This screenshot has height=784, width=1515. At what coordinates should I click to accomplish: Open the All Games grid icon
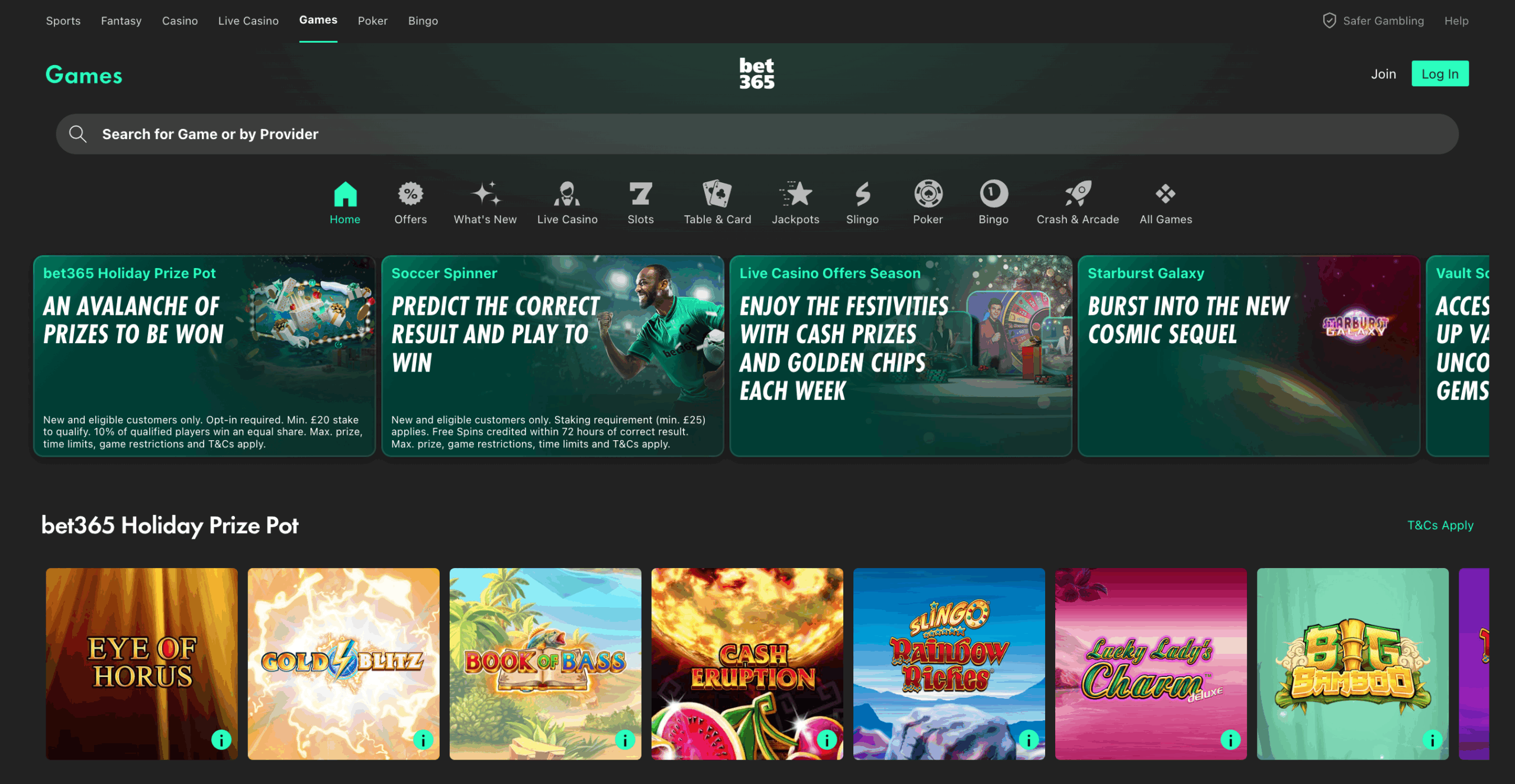pyautogui.click(x=1165, y=194)
